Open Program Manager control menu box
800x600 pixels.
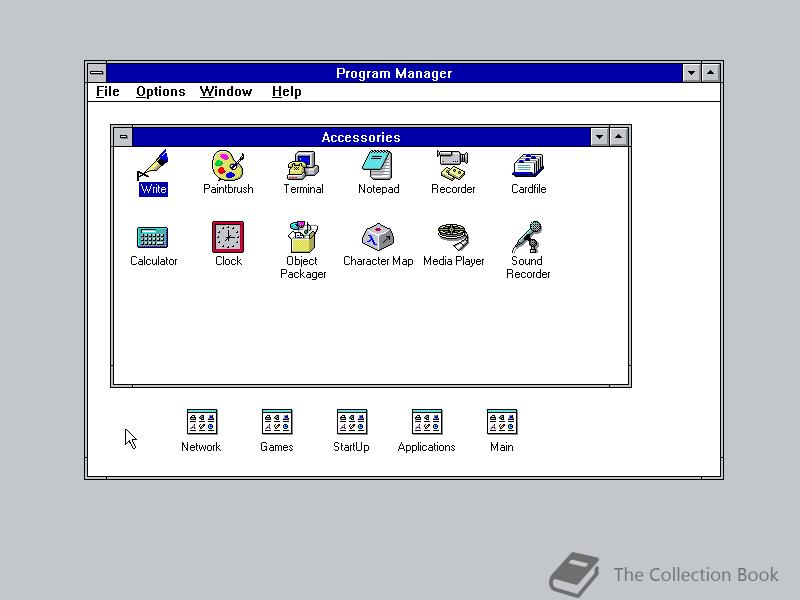(97, 73)
